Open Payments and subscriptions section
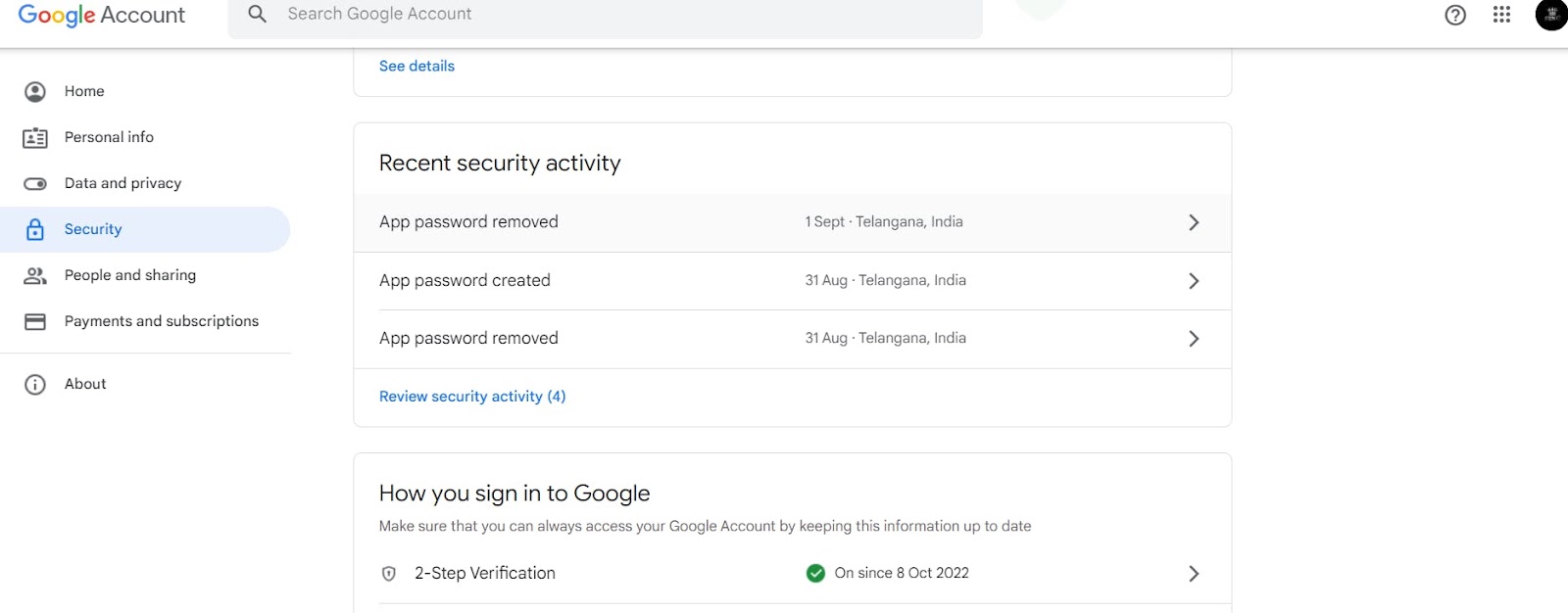The height and width of the screenshot is (613, 1568). [x=145, y=321]
